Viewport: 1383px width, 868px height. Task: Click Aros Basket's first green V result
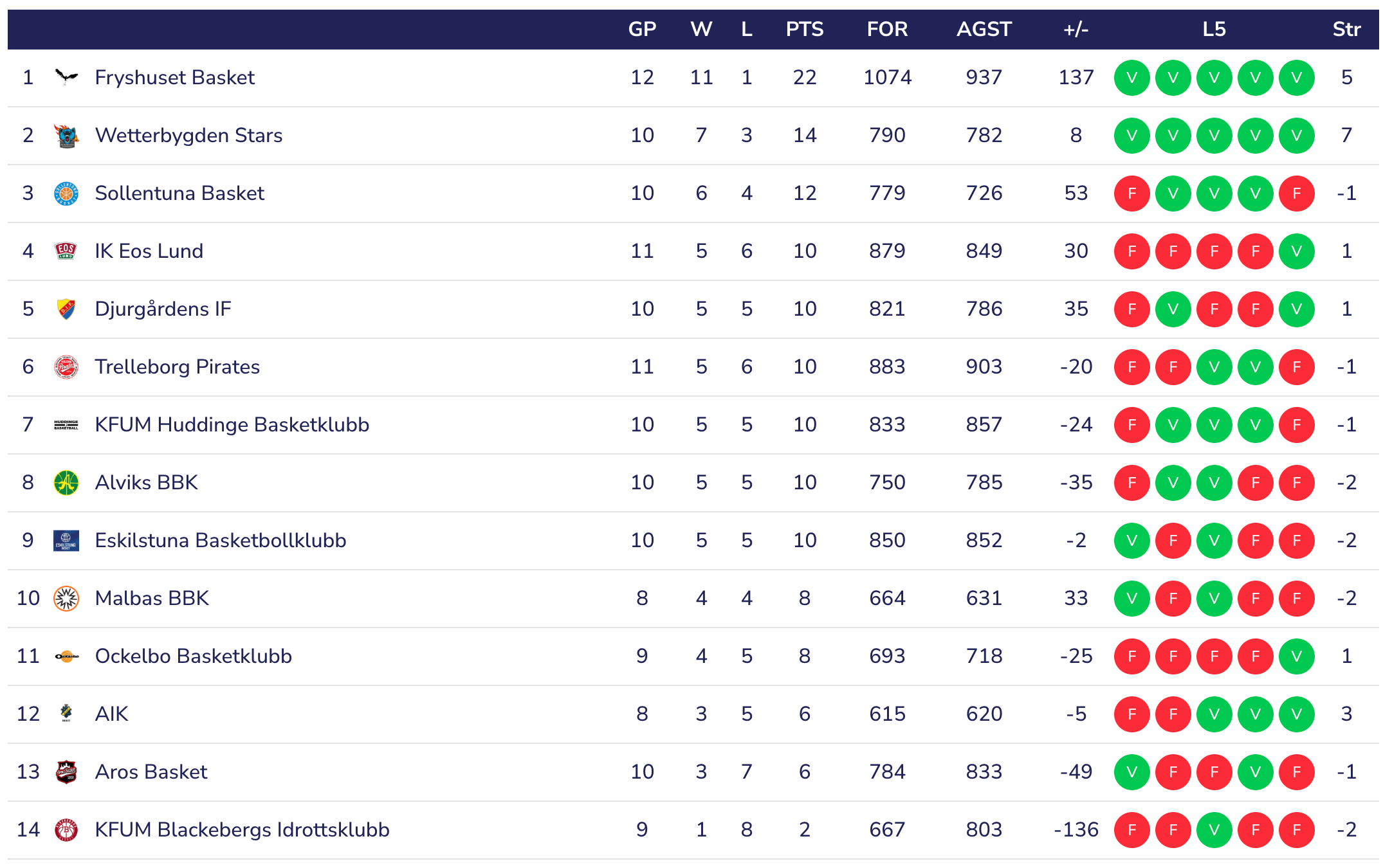[x=1131, y=772]
